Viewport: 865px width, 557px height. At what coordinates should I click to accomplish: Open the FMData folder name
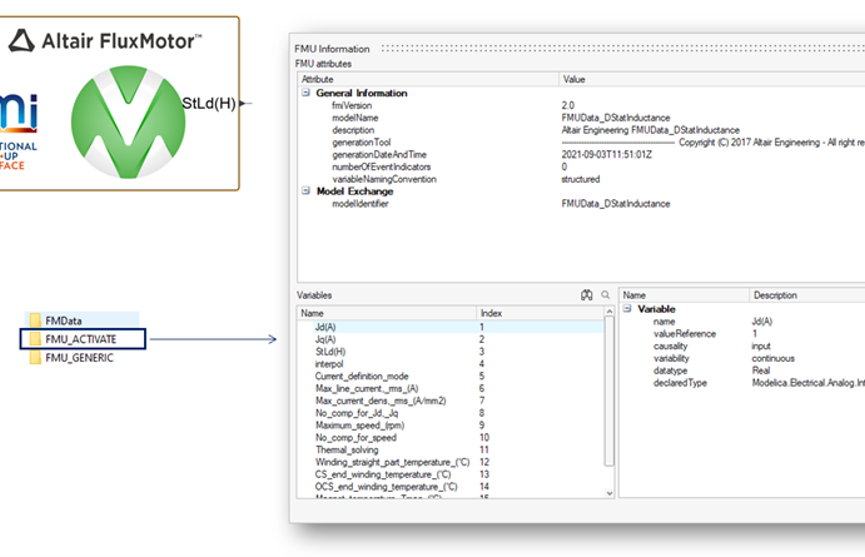(x=63, y=320)
